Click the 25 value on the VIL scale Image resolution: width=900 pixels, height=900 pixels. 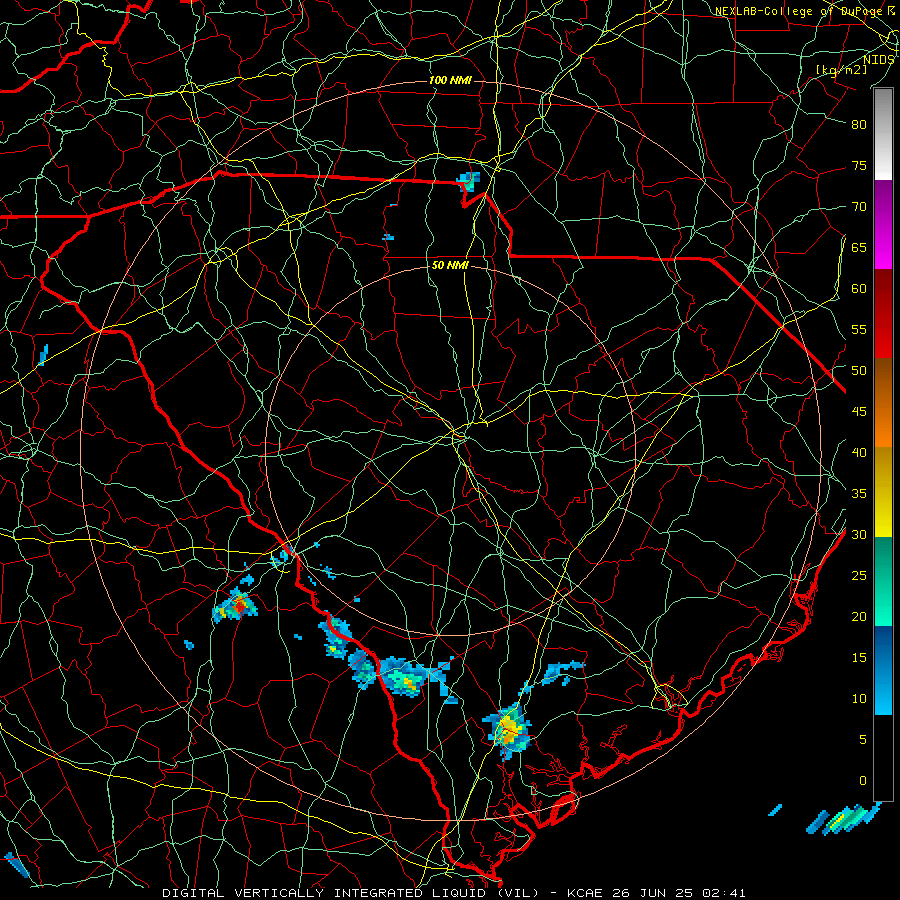859,576
